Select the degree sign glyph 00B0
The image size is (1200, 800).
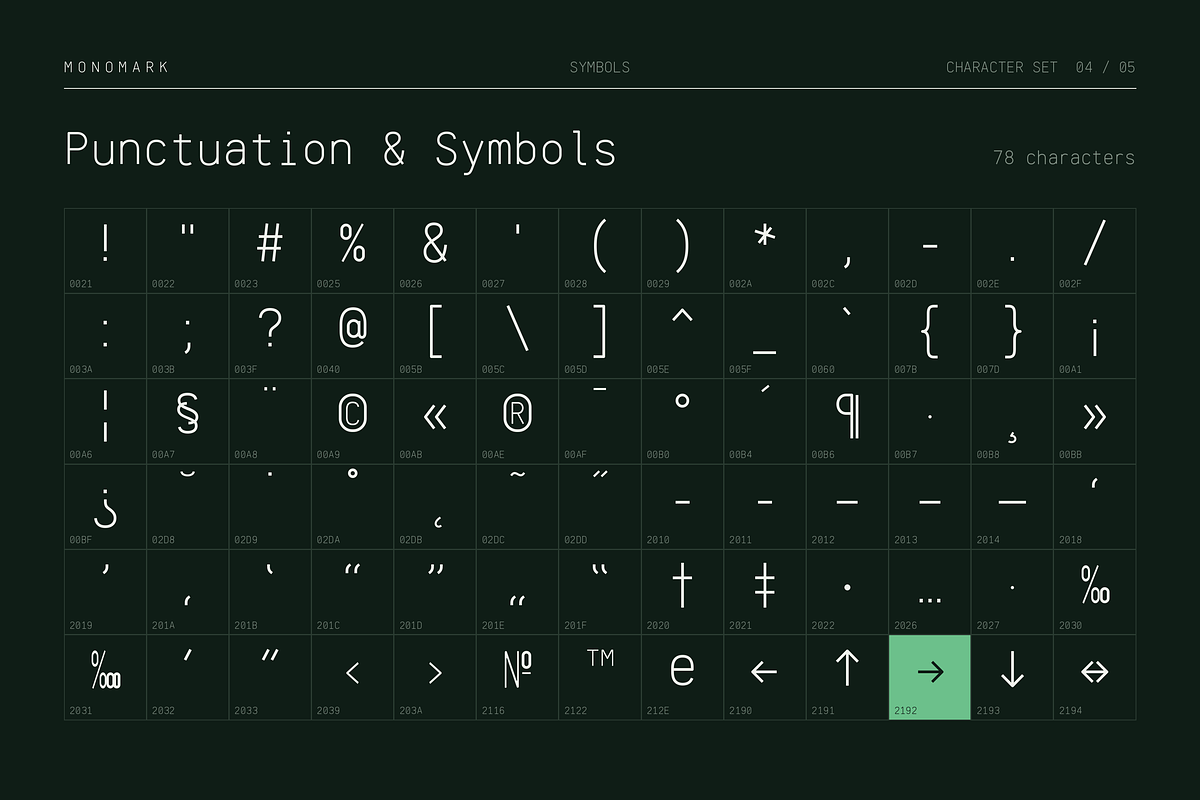coord(681,421)
